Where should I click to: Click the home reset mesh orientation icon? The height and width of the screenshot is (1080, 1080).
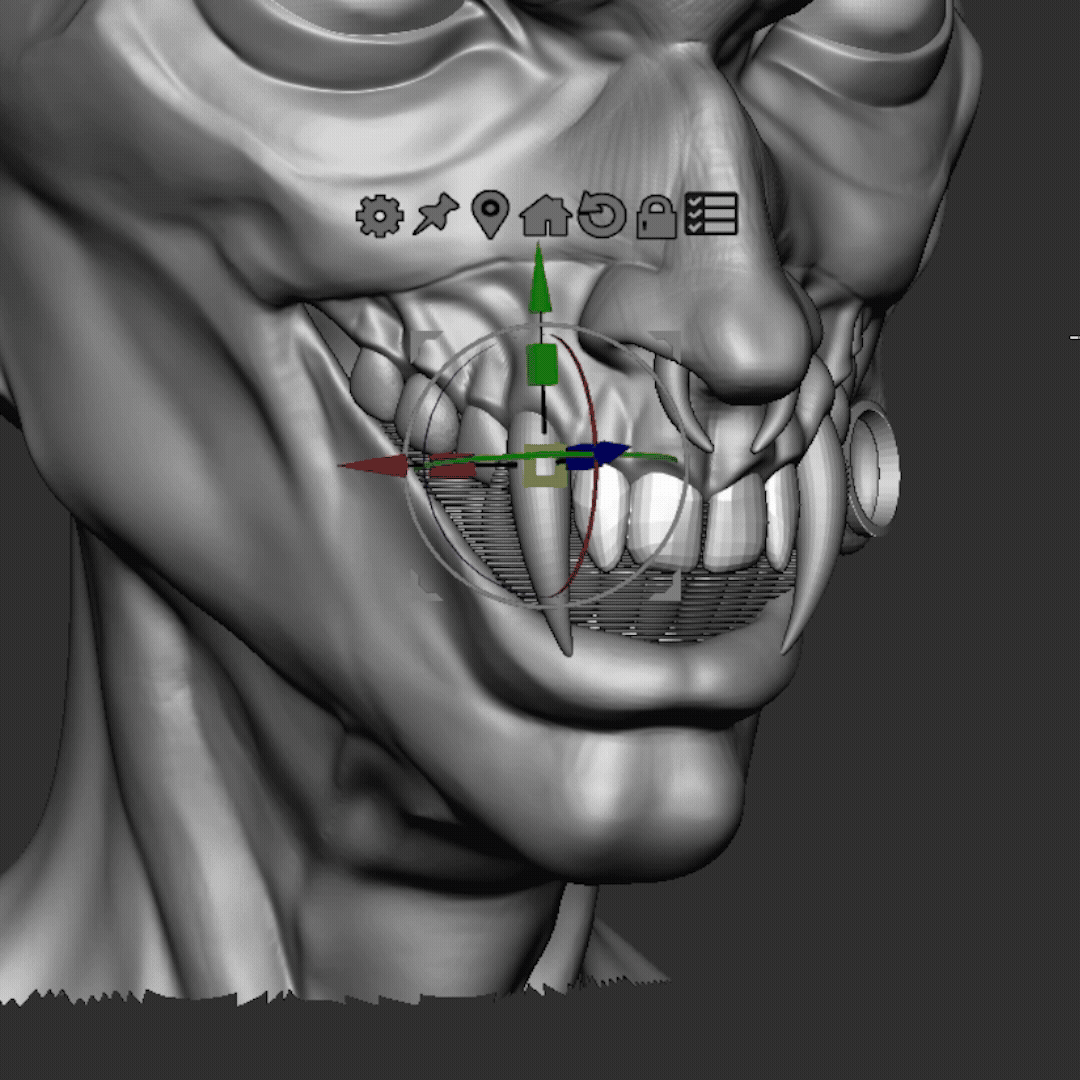[x=546, y=215]
